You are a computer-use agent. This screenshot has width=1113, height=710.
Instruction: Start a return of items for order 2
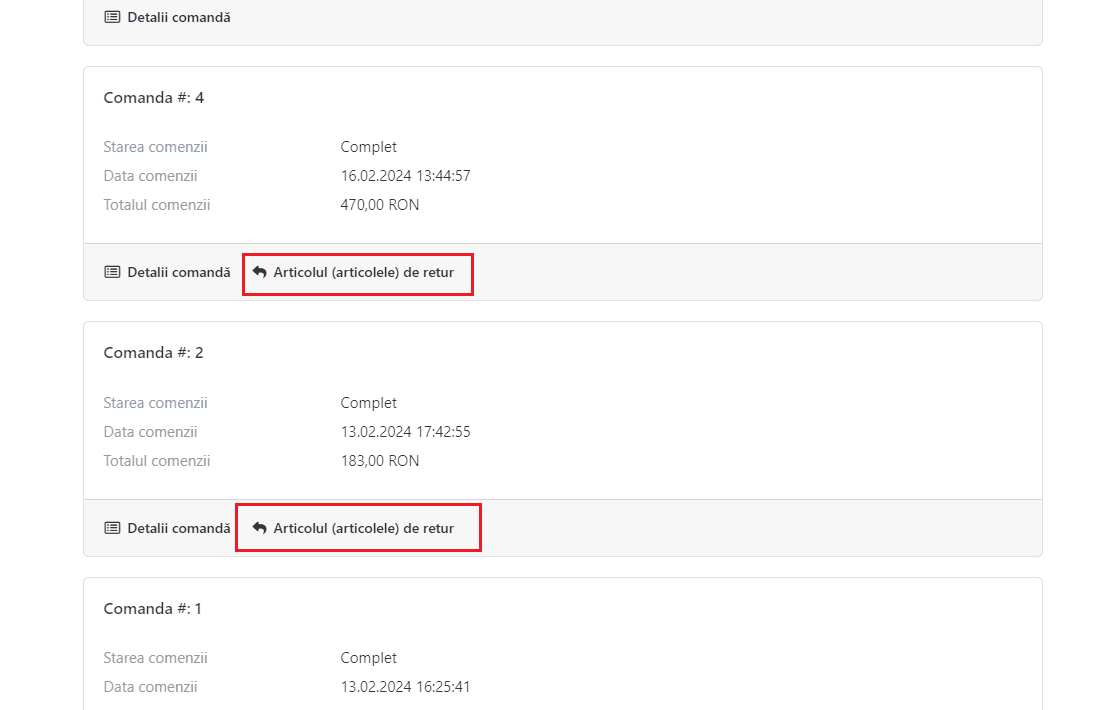click(353, 528)
